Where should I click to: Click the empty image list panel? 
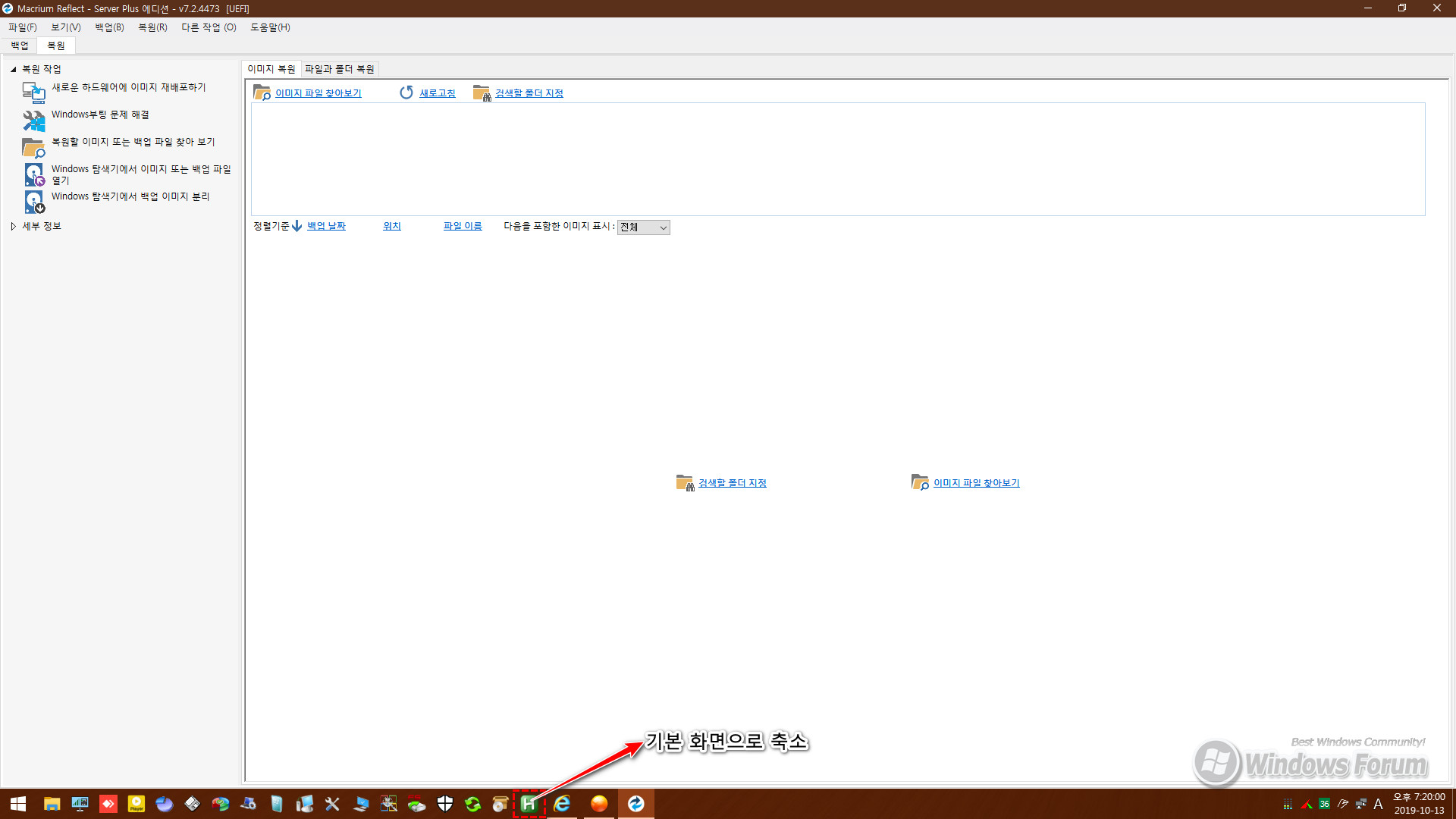pyautogui.click(x=838, y=159)
